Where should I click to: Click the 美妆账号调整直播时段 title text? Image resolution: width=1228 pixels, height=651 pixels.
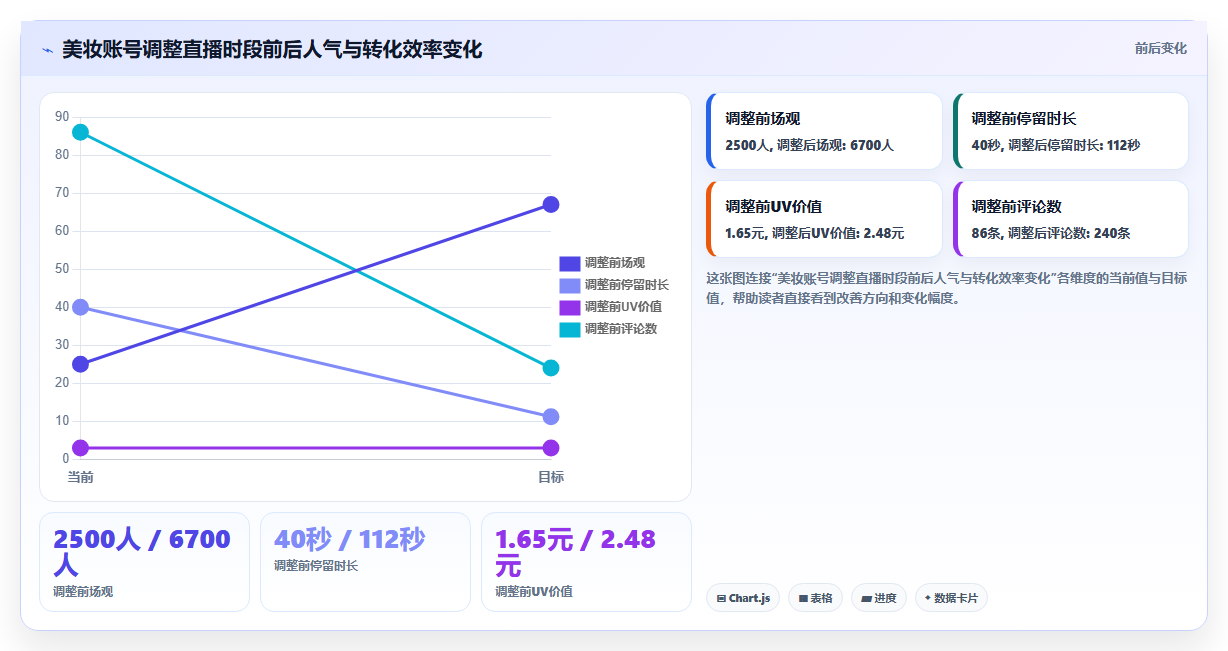coord(272,49)
